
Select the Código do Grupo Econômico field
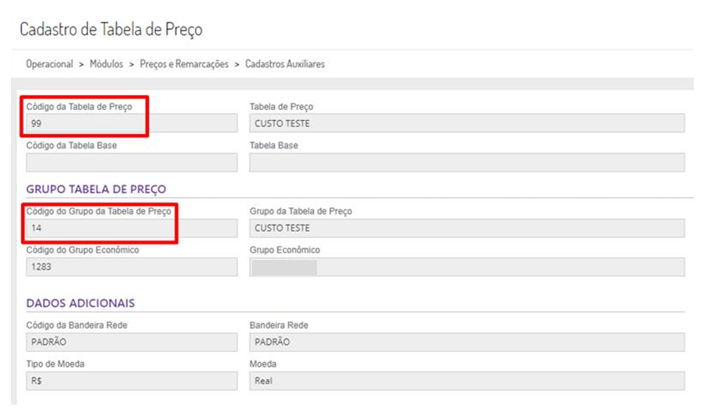(131, 267)
